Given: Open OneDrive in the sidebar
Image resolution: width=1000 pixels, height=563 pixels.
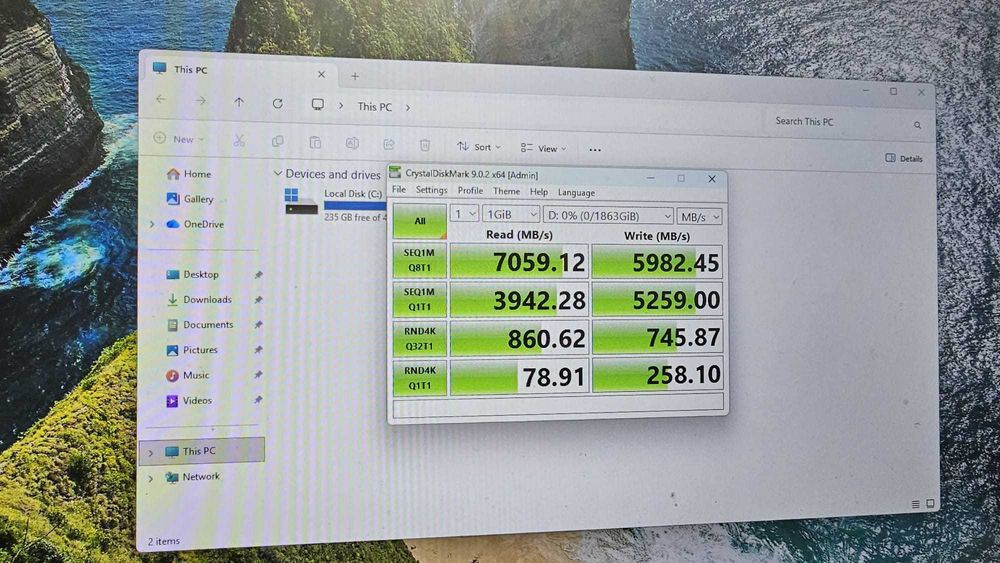Looking at the screenshot, I should coord(195,224).
